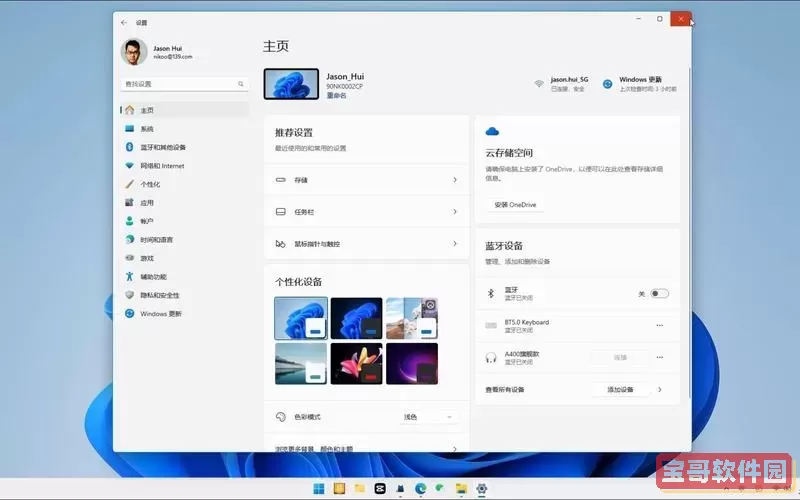Open the 任务栏 (Taskbar) recommended setting
The height and width of the screenshot is (500, 800).
tap(366, 212)
